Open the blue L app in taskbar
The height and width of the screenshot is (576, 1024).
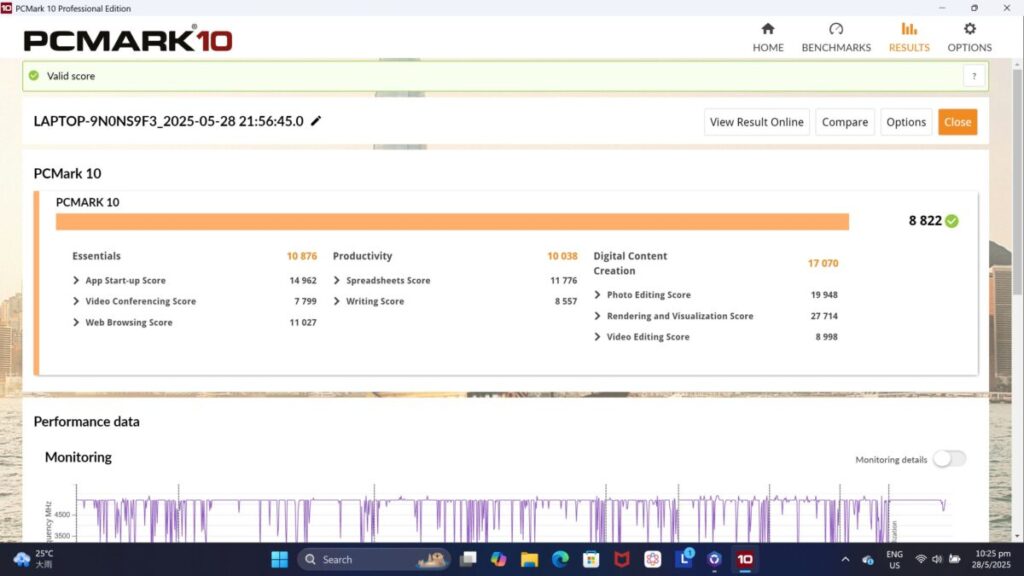(x=684, y=559)
